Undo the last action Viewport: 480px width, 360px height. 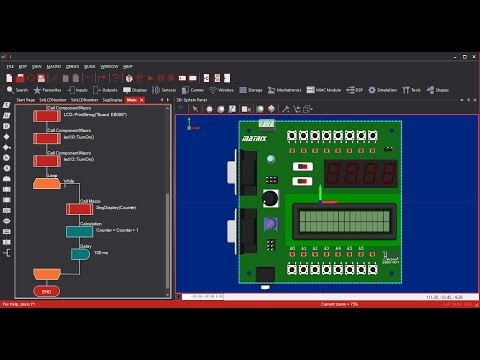click(x=89, y=78)
